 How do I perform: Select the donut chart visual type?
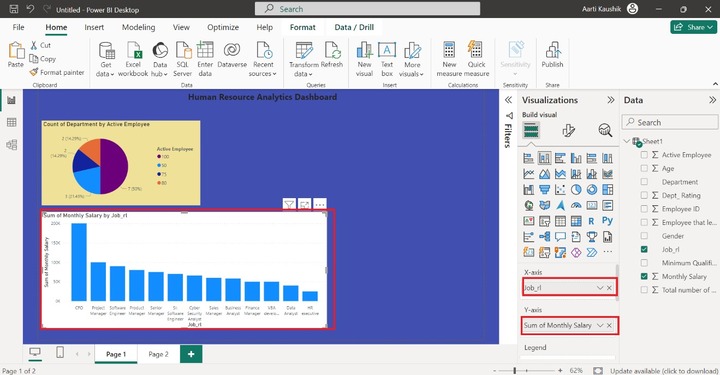pyautogui.click(x=592, y=190)
